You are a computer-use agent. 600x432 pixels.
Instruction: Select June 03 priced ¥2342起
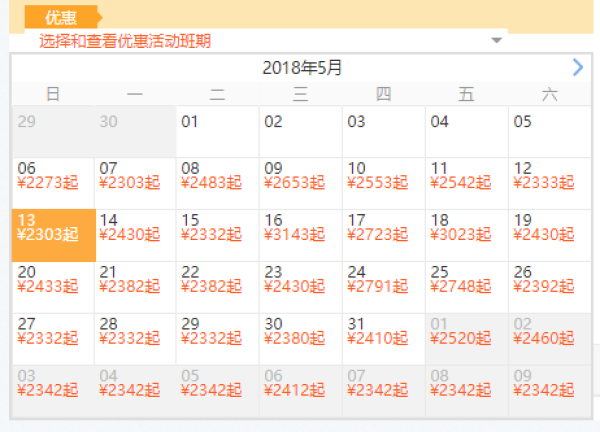coord(54,391)
